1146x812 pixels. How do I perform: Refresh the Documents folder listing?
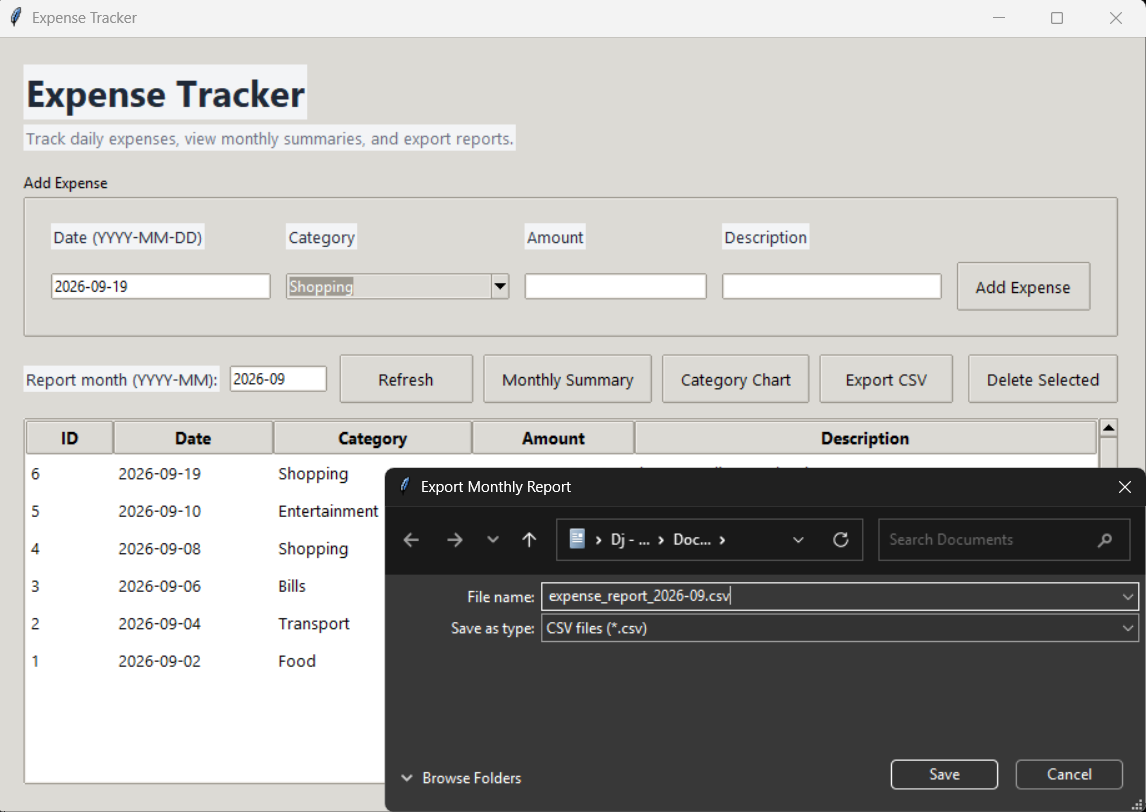[x=840, y=540]
